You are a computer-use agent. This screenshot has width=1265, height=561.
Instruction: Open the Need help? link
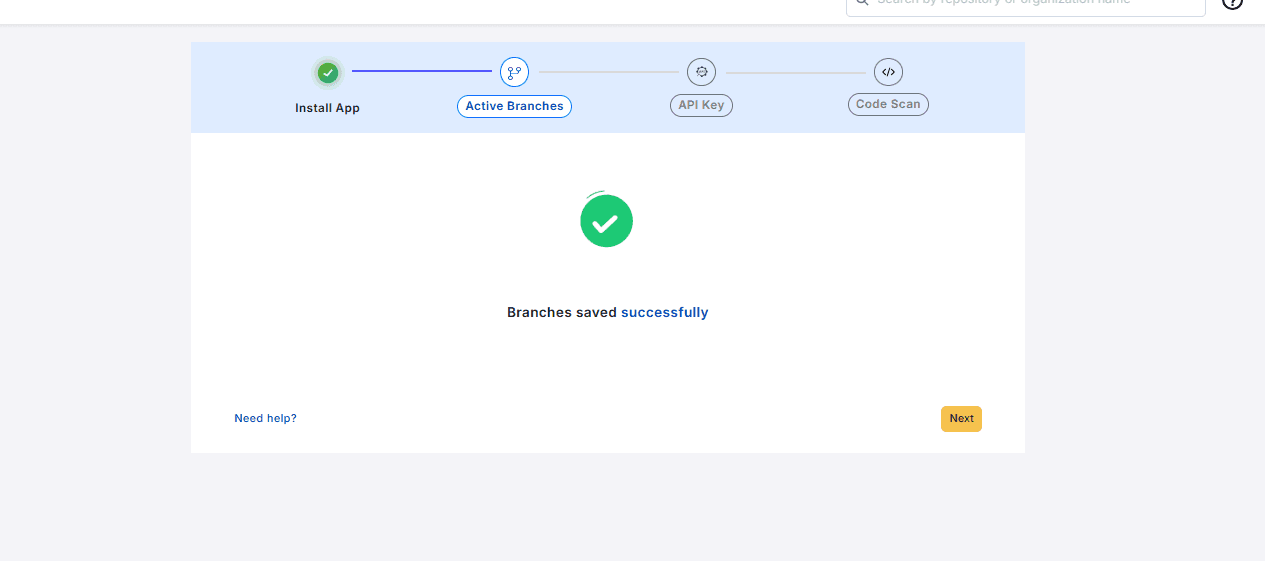tap(265, 418)
